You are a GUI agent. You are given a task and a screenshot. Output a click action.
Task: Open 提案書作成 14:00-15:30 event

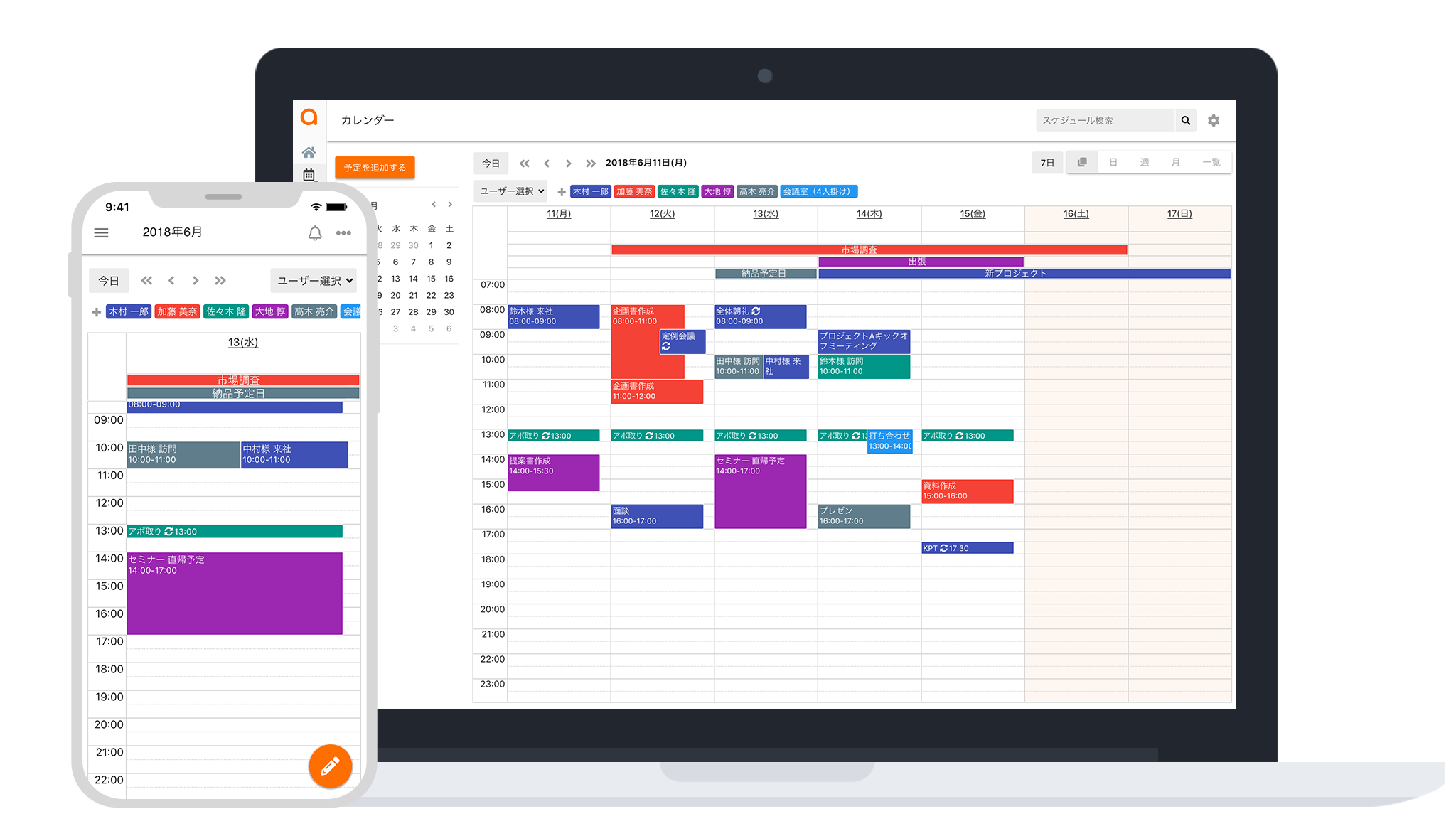point(553,473)
